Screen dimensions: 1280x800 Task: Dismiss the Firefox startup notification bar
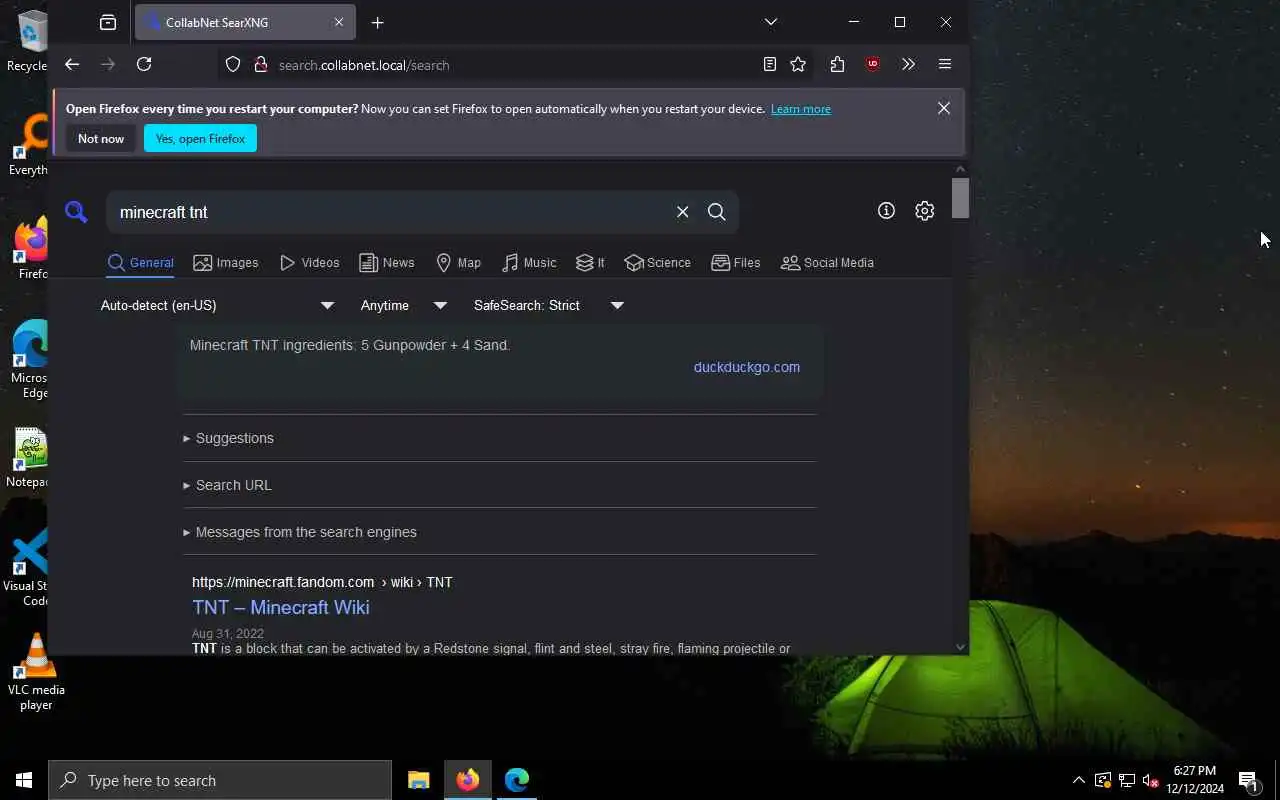click(x=943, y=108)
